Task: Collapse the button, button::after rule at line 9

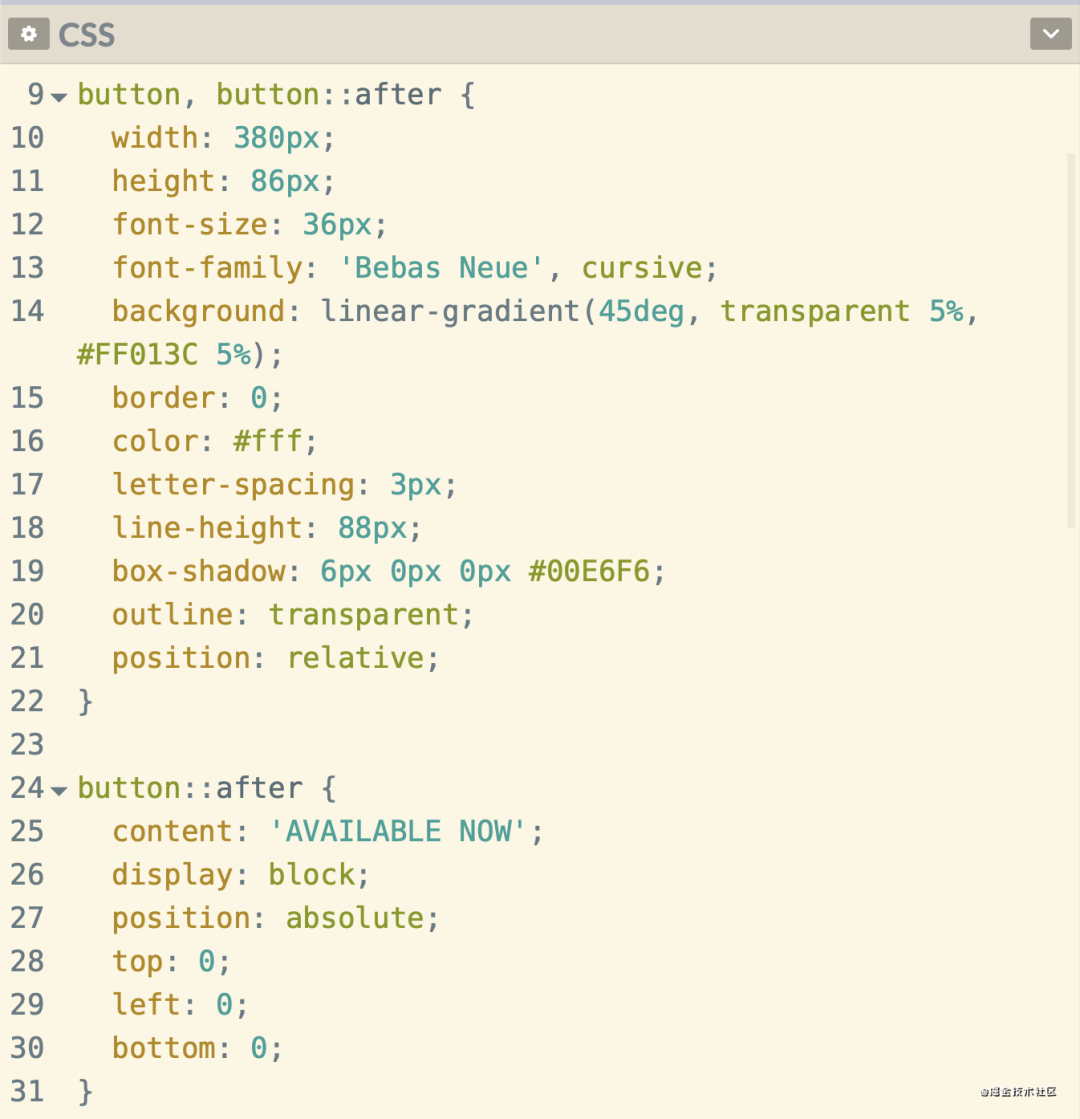Action: point(59,98)
